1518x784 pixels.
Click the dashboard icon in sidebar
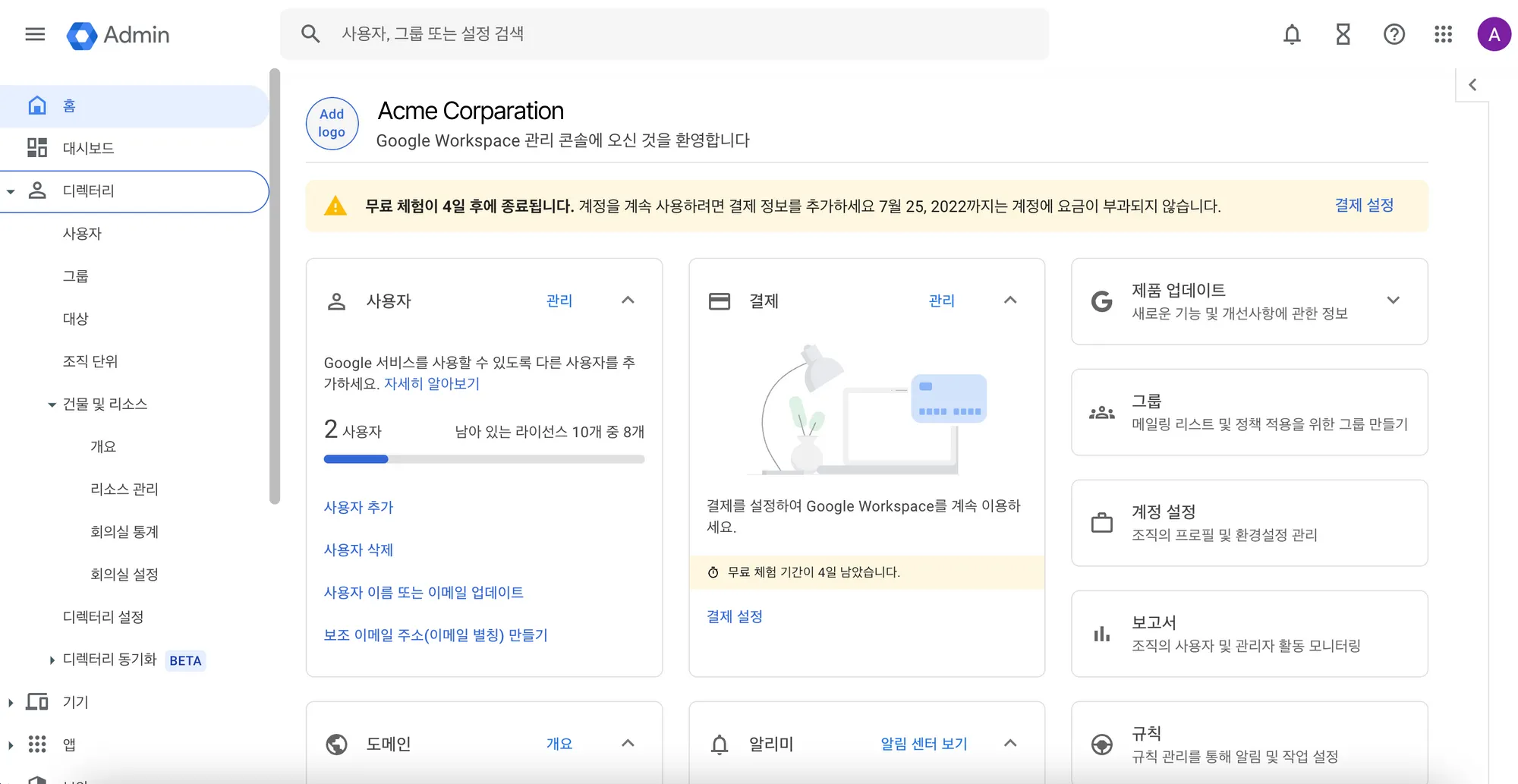(37, 147)
